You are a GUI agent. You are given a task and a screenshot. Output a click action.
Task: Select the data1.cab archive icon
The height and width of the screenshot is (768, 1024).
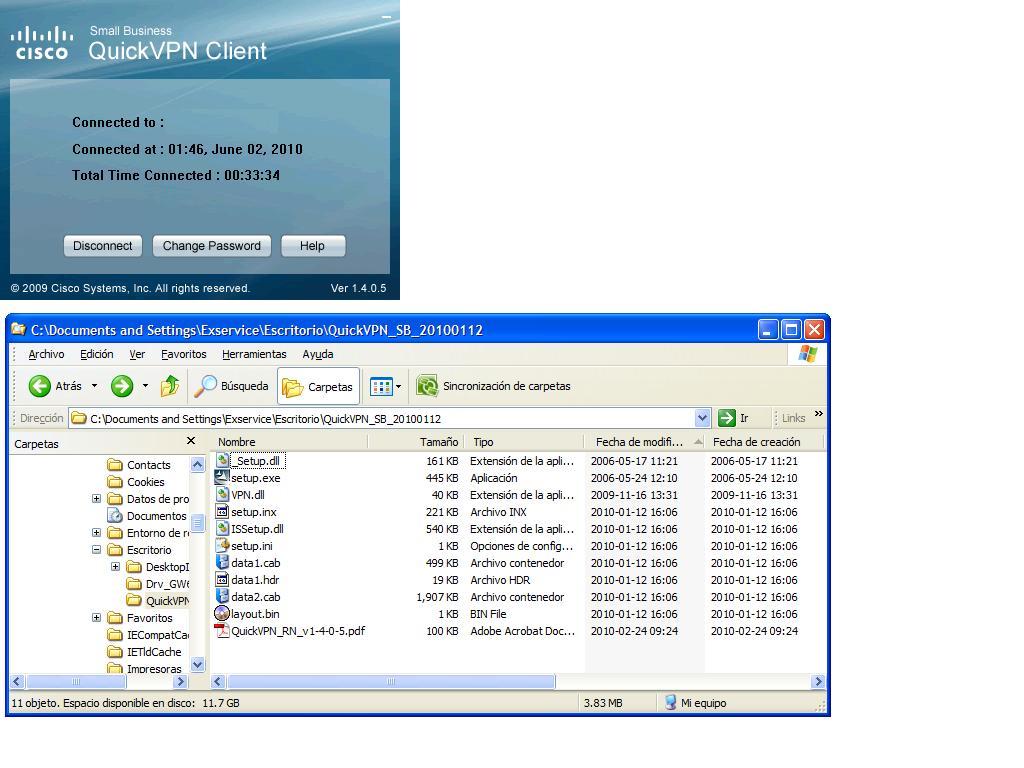tap(222, 562)
